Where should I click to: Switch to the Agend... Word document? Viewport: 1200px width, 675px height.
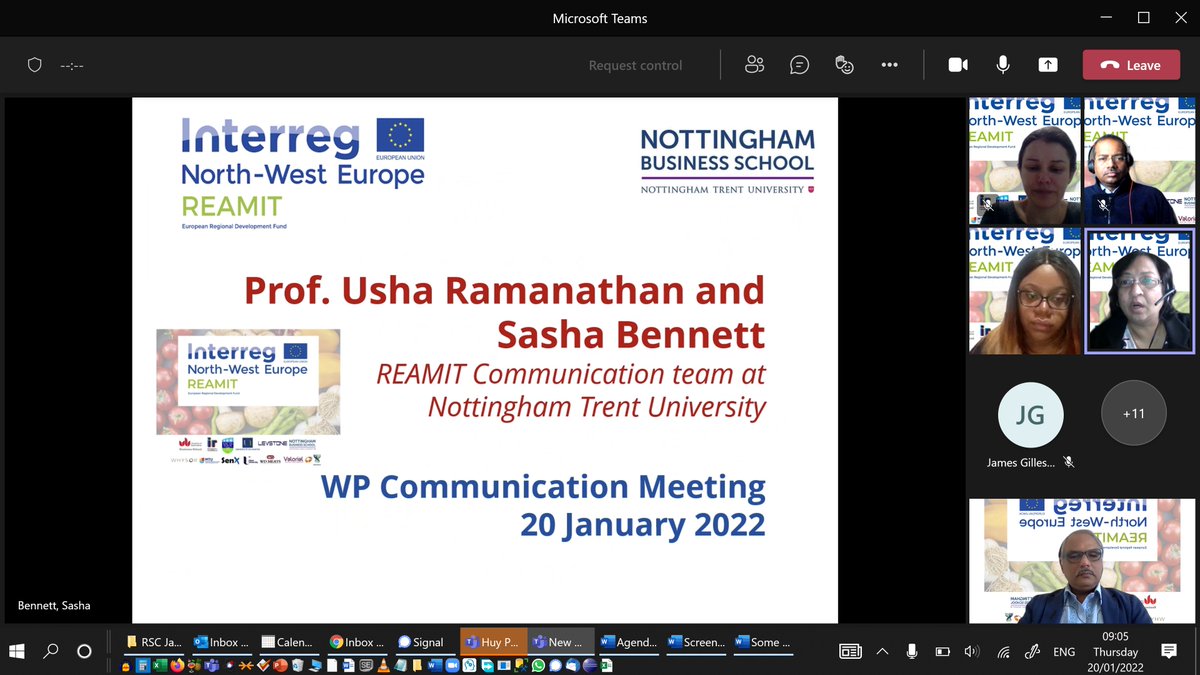630,641
